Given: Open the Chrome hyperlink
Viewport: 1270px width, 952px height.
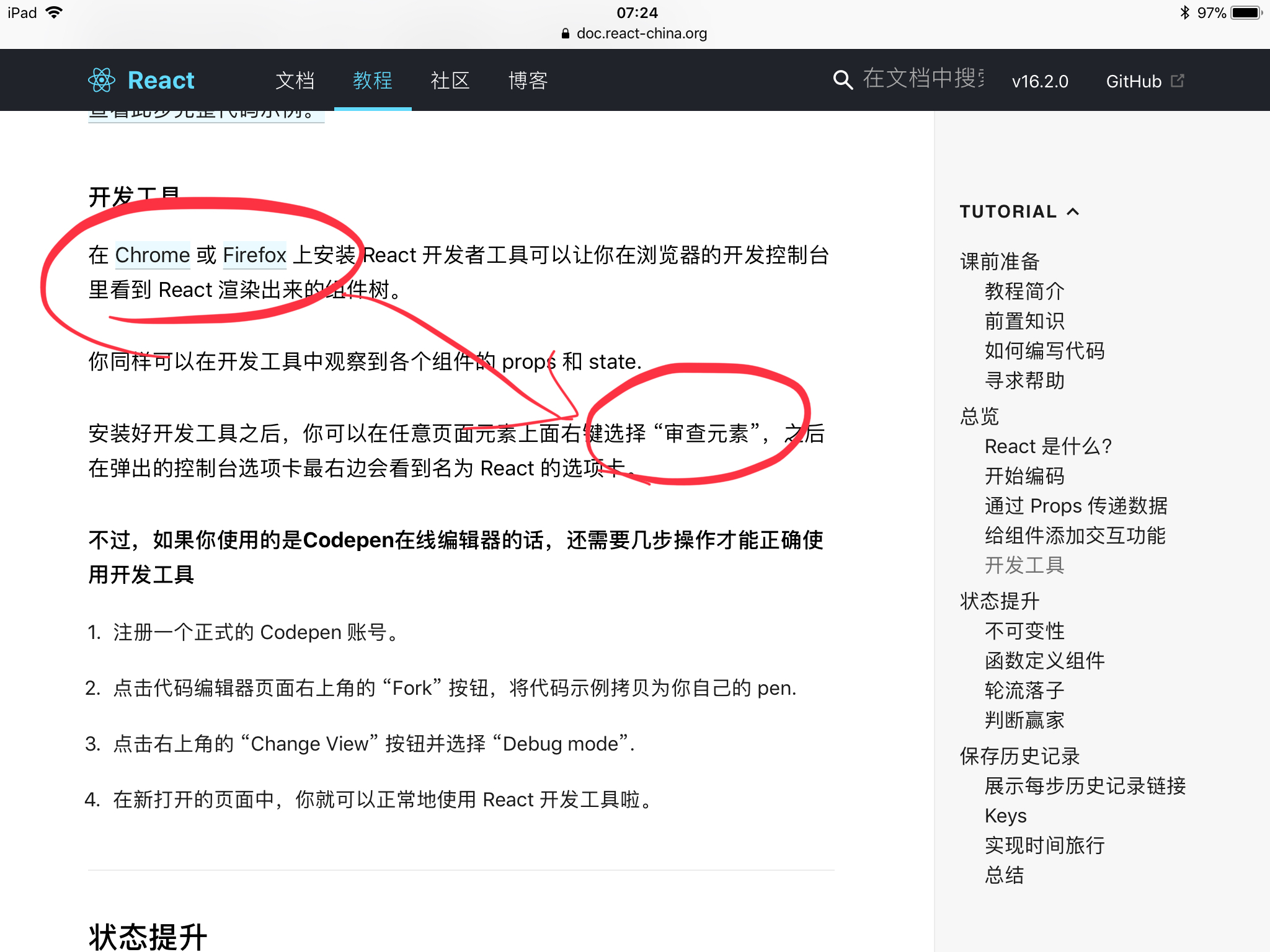Looking at the screenshot, I should point(153,255).
